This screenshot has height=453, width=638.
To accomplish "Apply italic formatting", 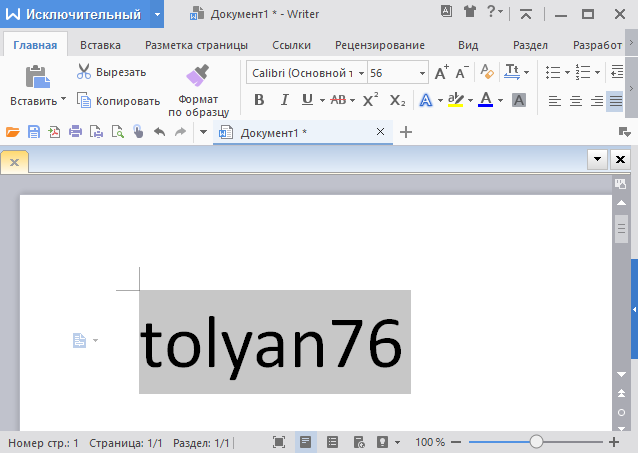I will pos(284,100).
